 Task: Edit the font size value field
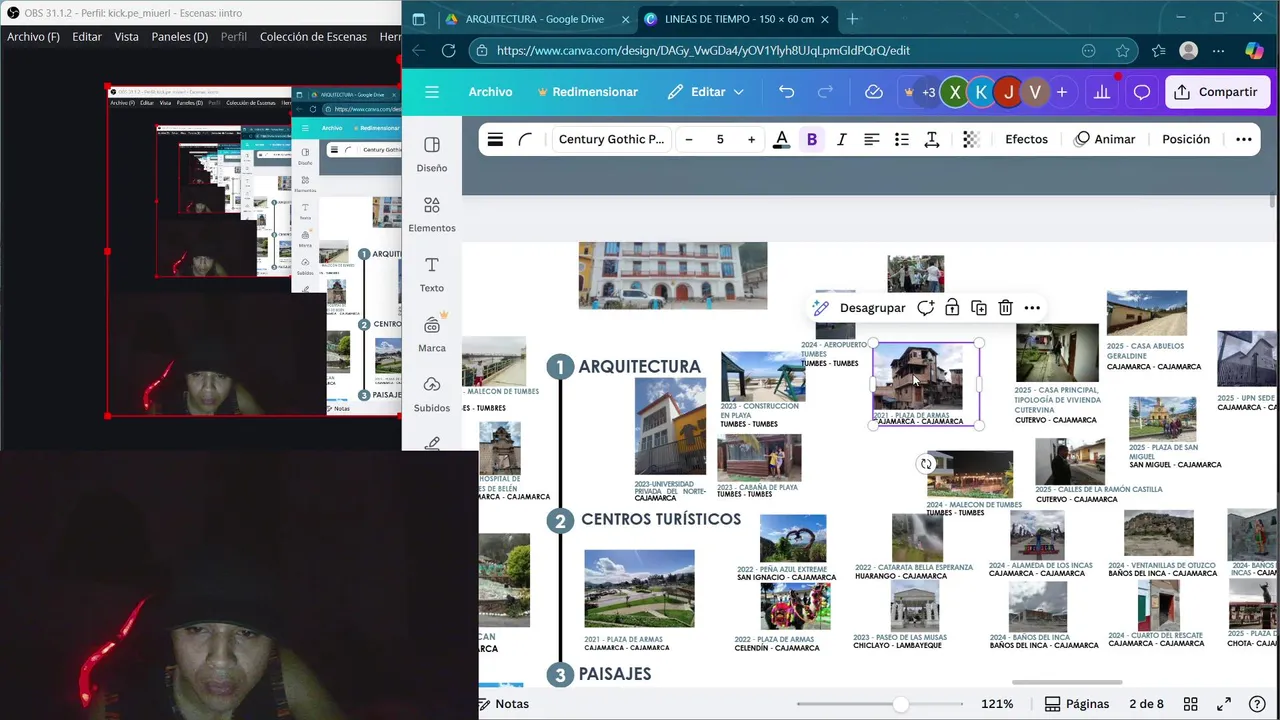[x=720, y=140]
